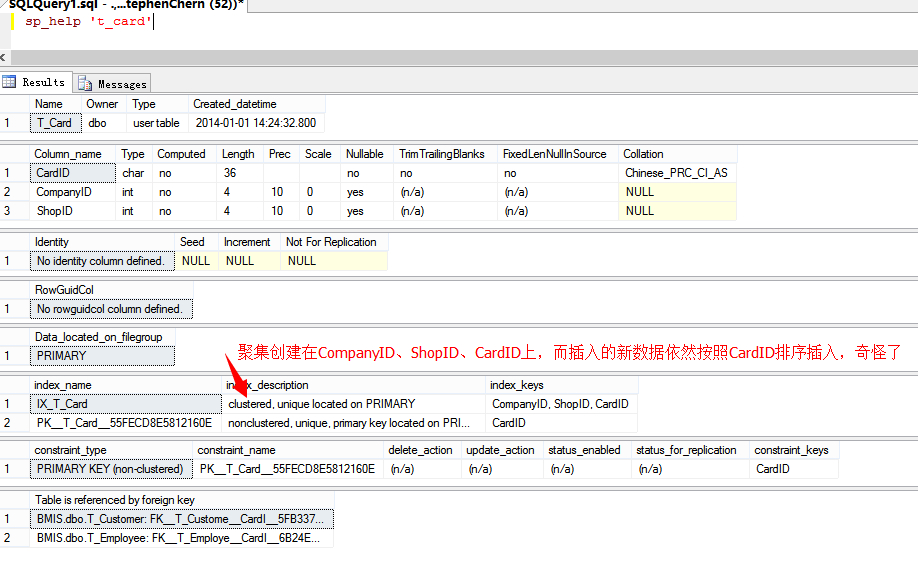The width and height of the screenshot is (918, 588).
Task: Click the Created_datetime column header
Action: 235,104
